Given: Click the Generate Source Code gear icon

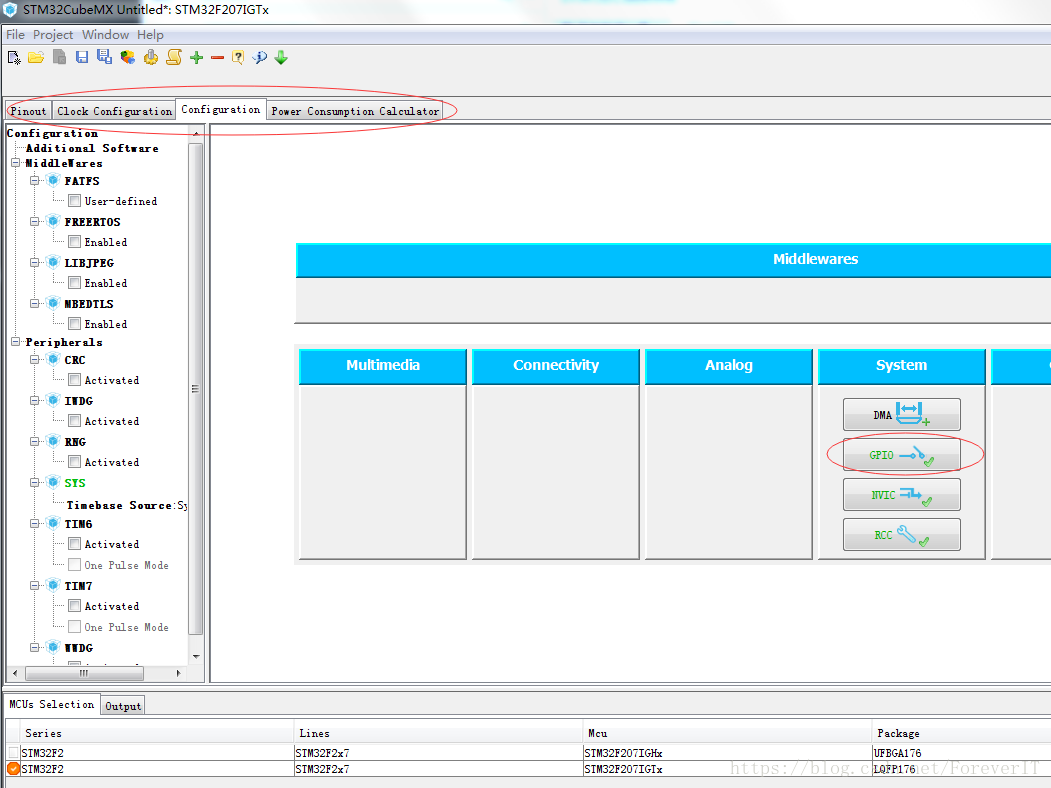Looking at the screenshot, I should [151, 58].
